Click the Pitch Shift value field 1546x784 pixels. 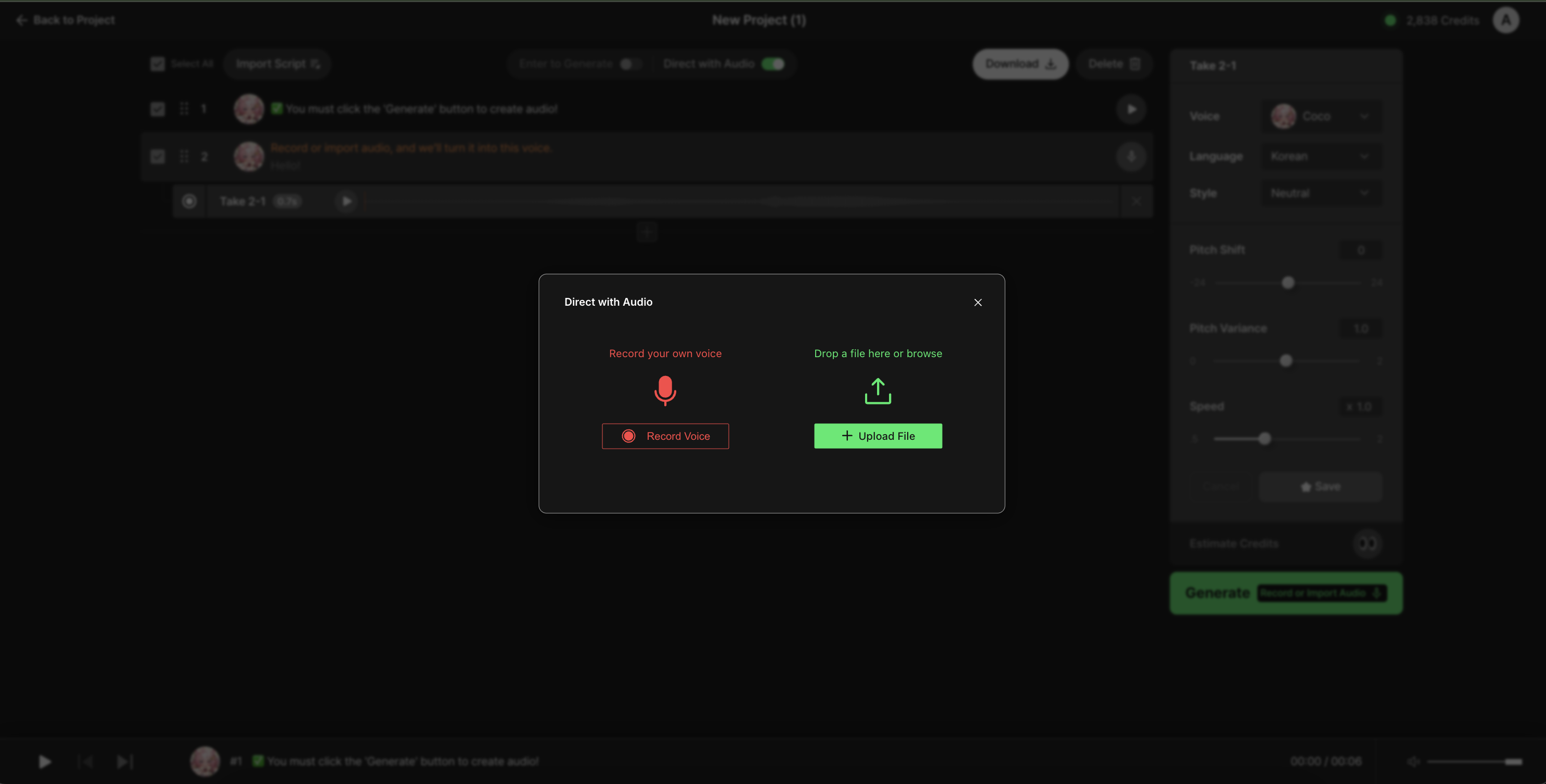point(1360,250)
